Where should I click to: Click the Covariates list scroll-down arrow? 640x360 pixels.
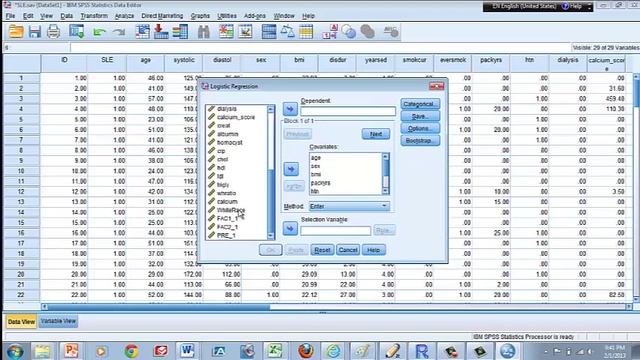pos(385,191)
